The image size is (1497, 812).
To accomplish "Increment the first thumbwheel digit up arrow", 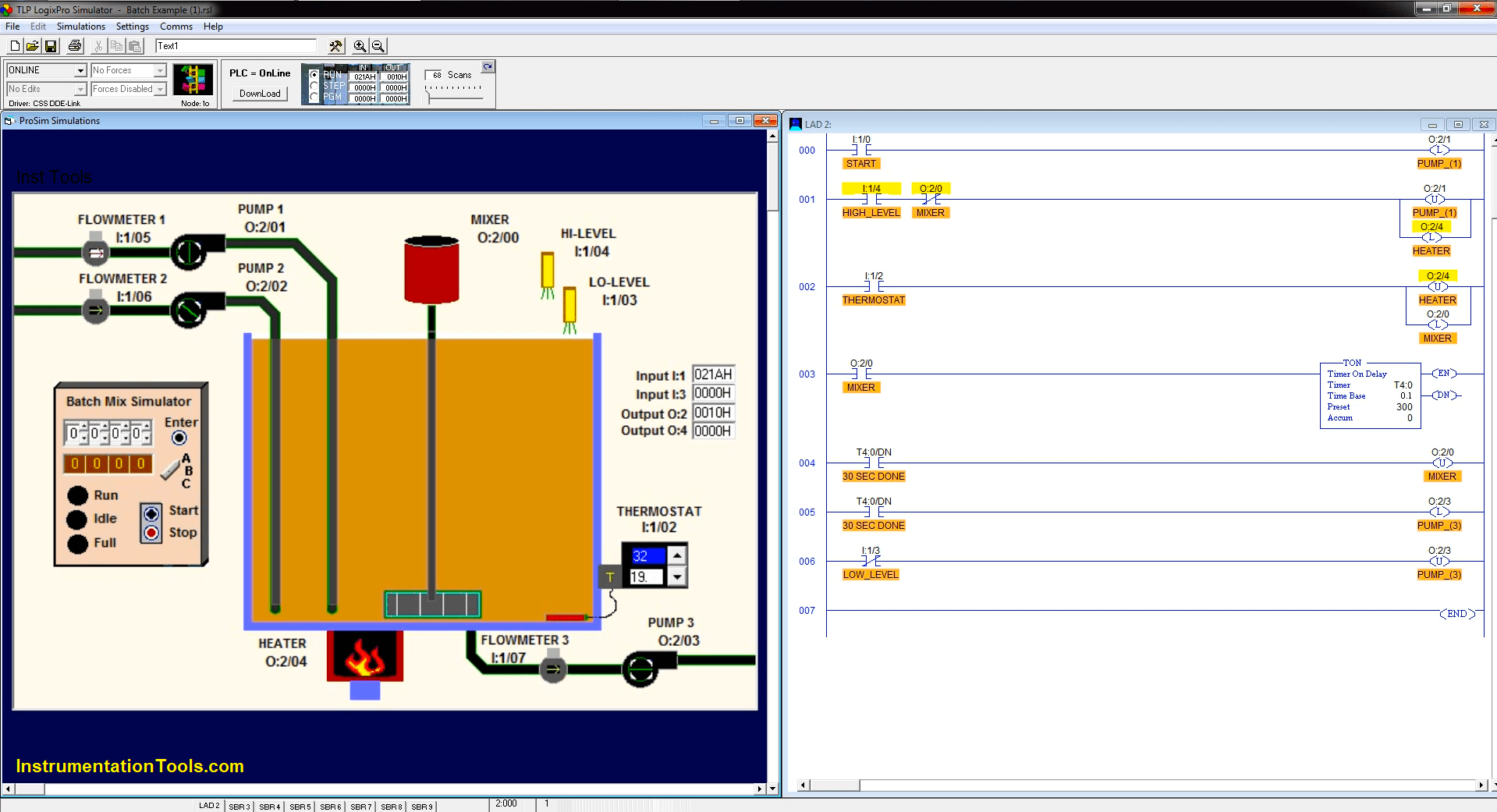I will (x=83, y=426).
